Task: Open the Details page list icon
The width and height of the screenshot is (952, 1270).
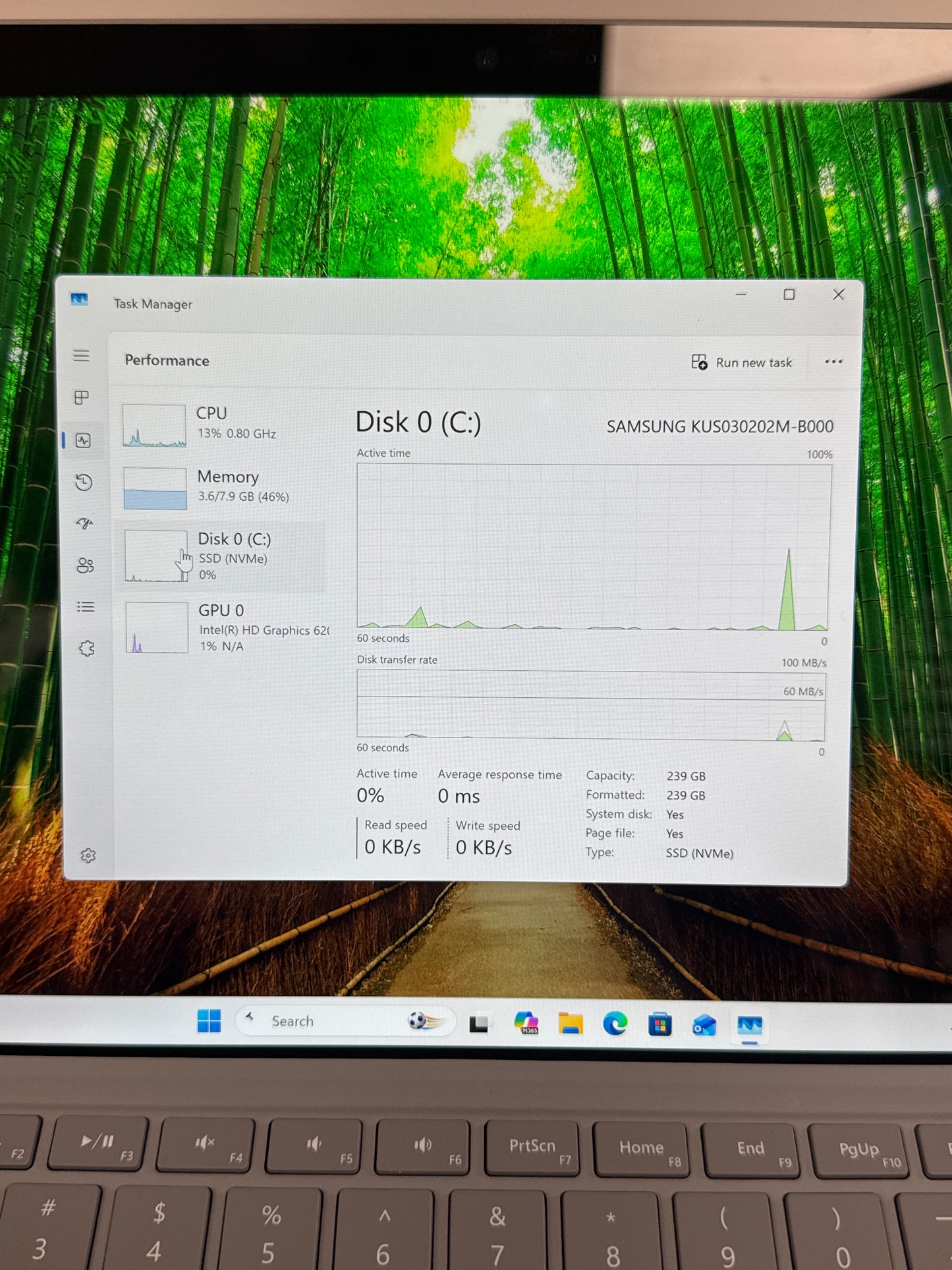Action: (86, 607)
